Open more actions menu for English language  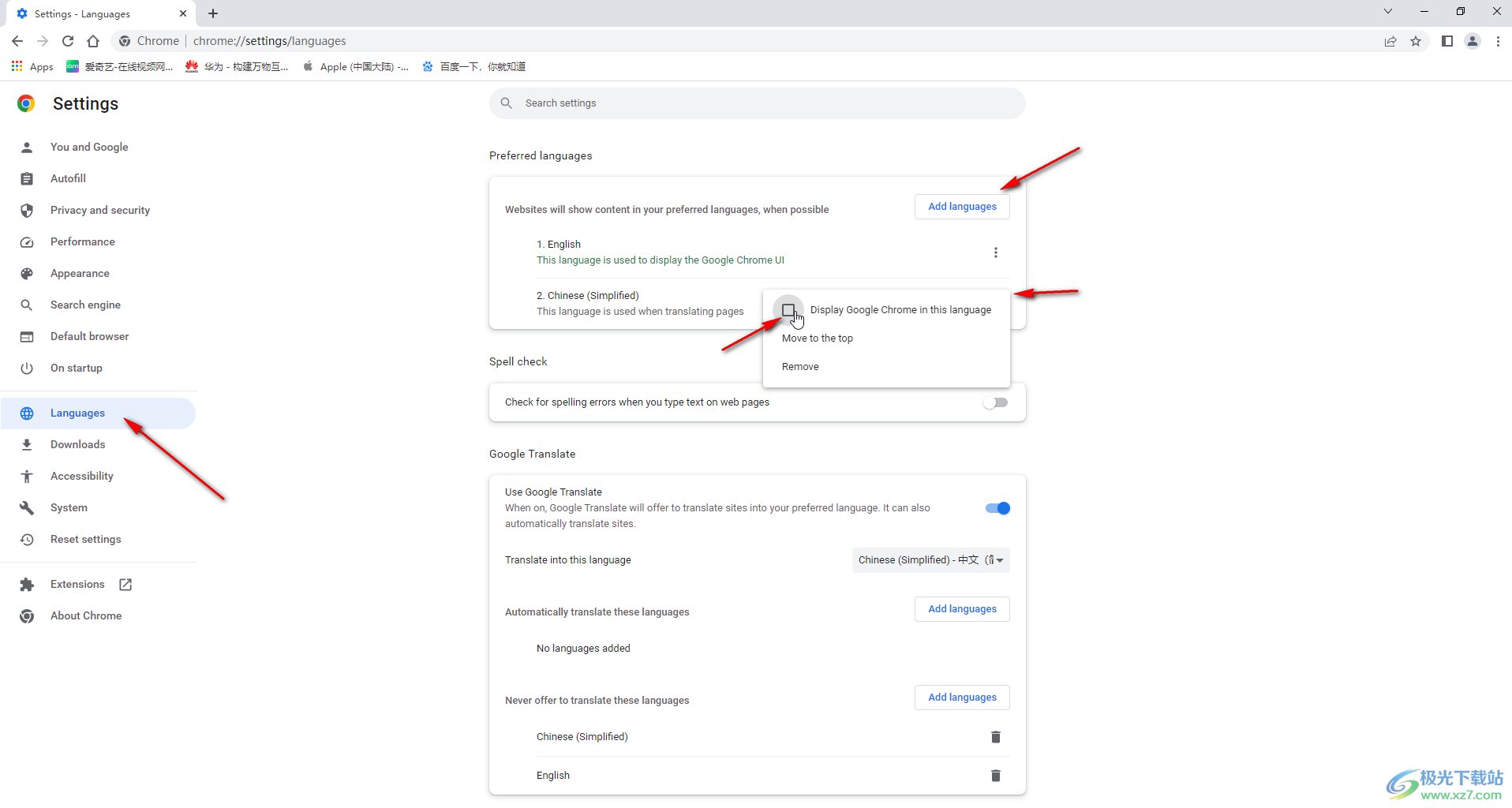[996, 252]
